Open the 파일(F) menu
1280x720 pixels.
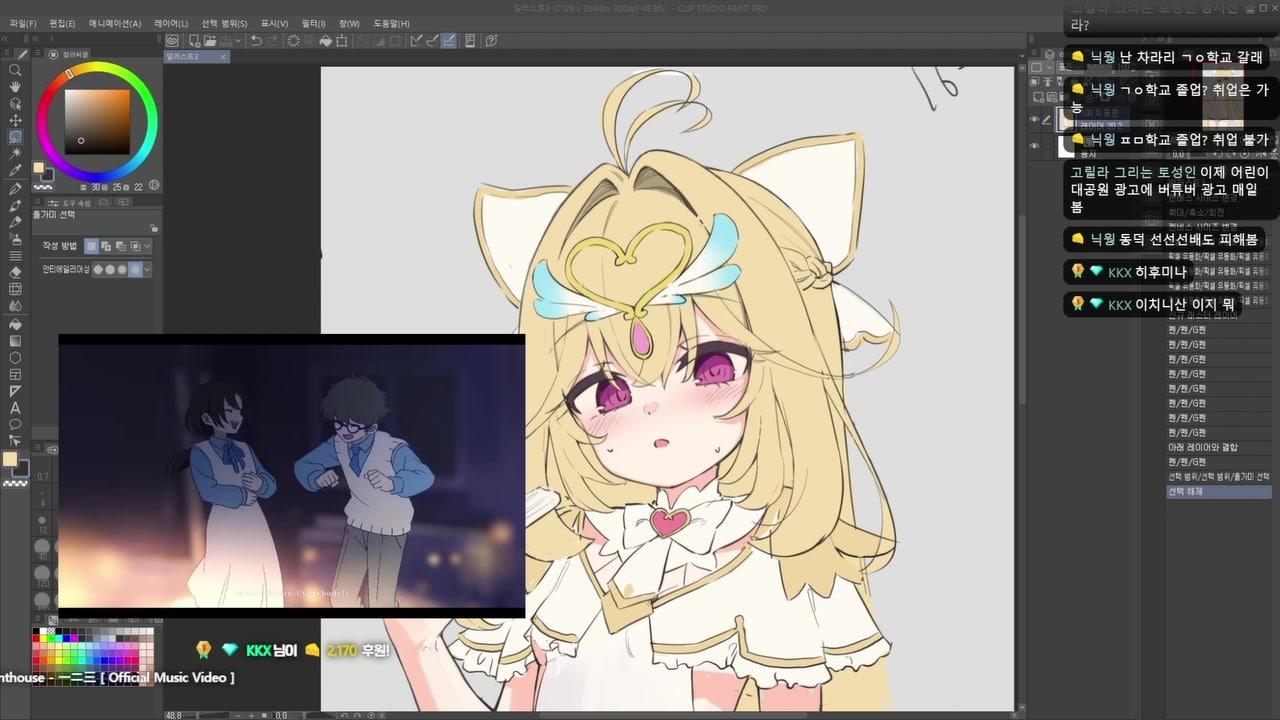(23, 24)
